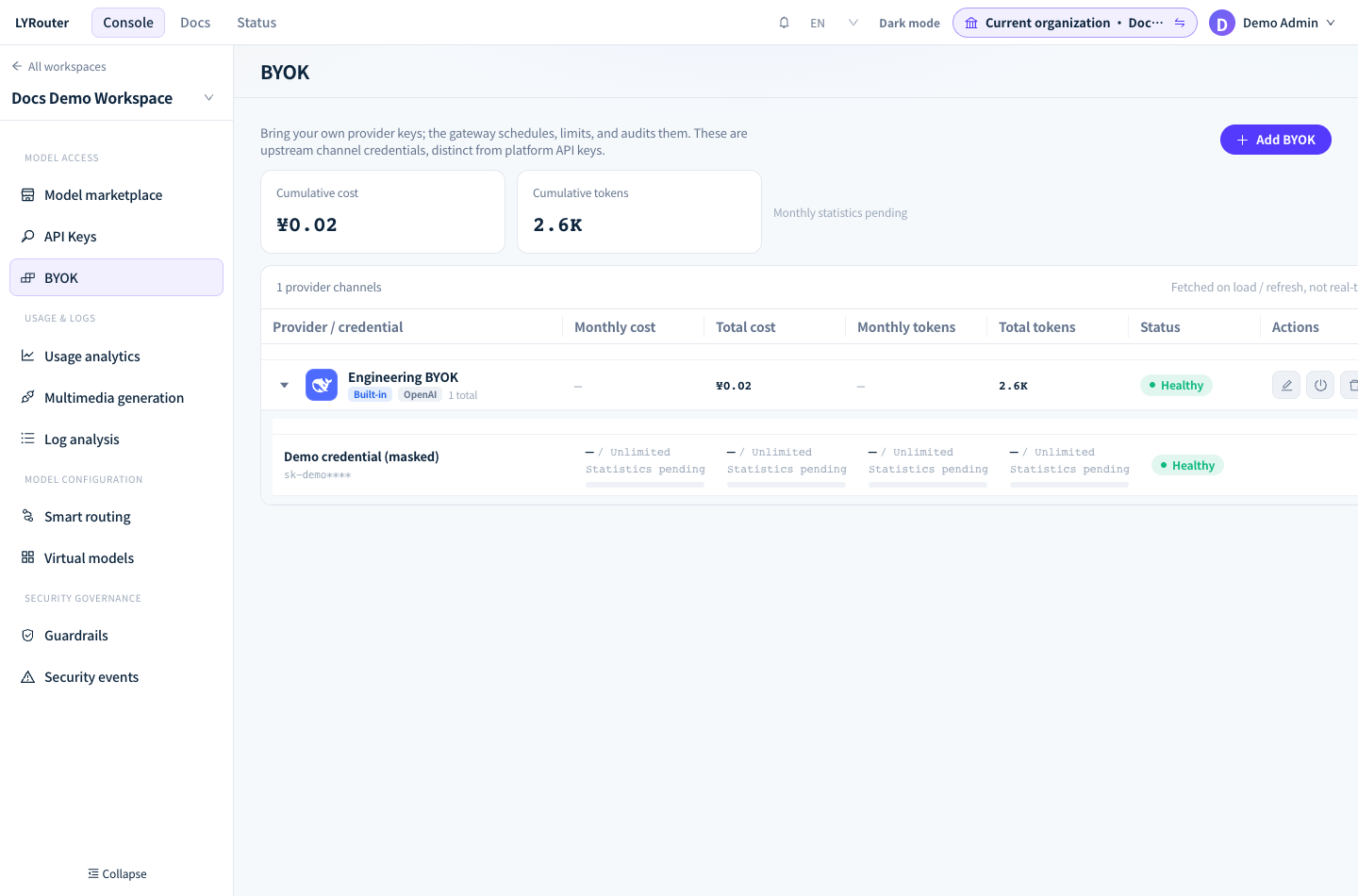1358x896 pixels.
Task: Open Guardrails settings
Action: (x=117, y=636)
